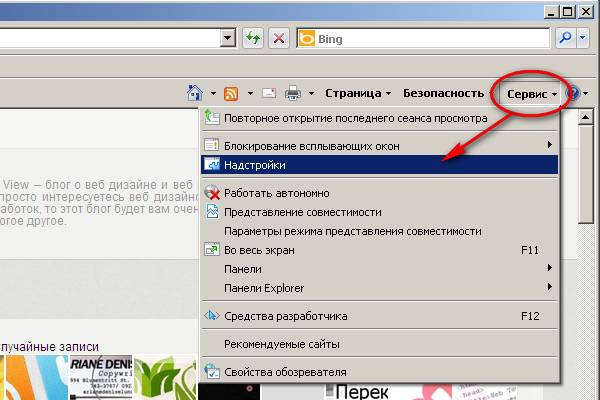The image size is (600, 400).
Task: Open the Страница toolbar menu
Action: 357,93
